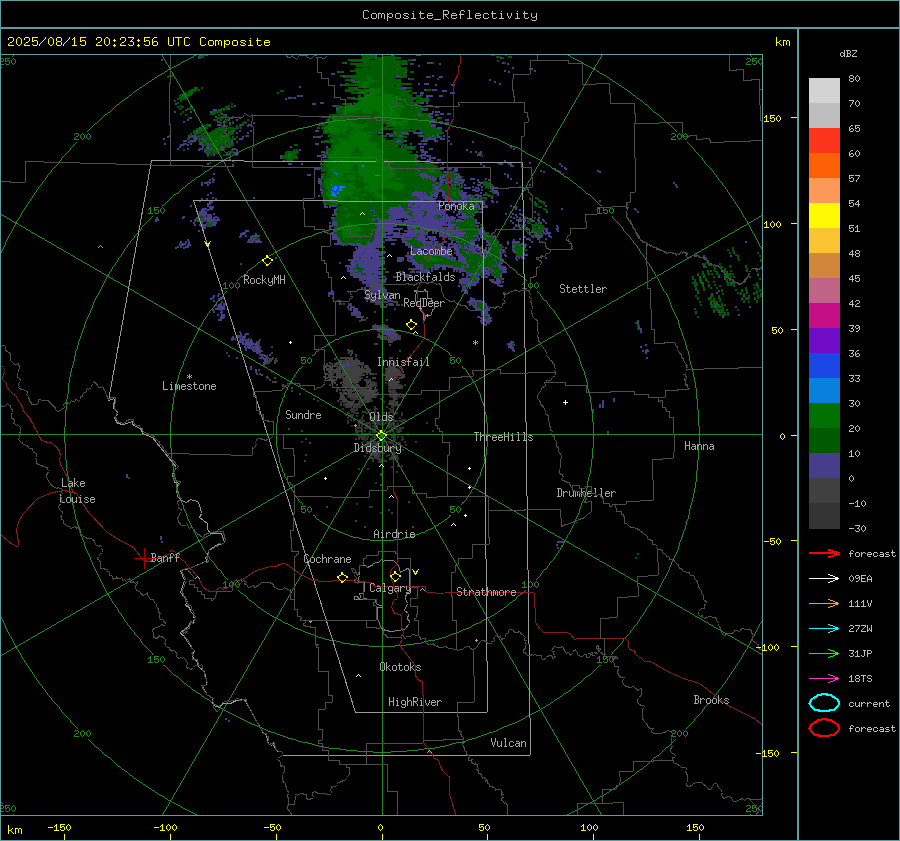Click the Lacombe city label
Viewport: 900px width, 841px height.
coord(431,251)
